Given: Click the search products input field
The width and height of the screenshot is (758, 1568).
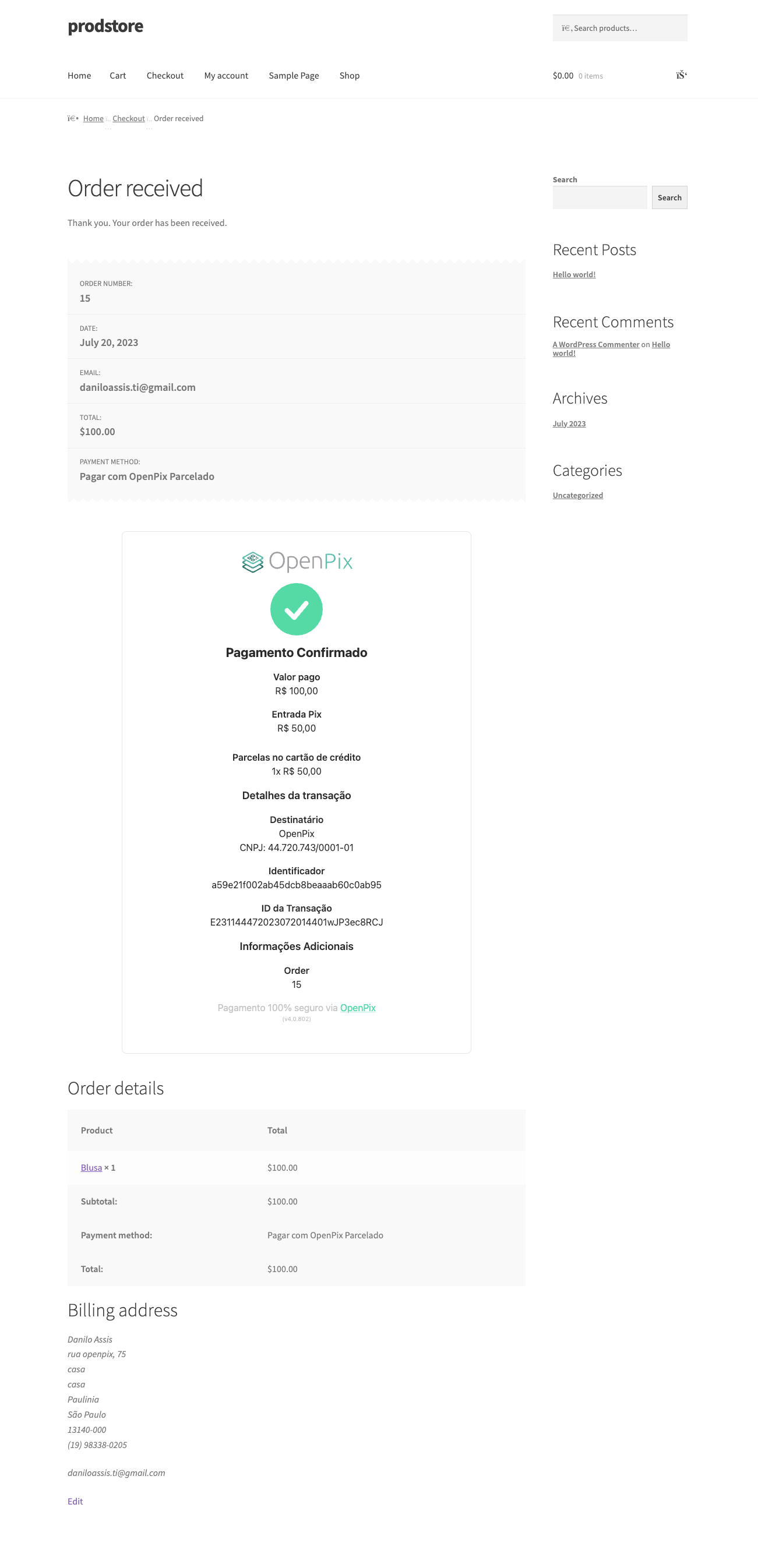Looking at the screenshot, I should (620, 27).
